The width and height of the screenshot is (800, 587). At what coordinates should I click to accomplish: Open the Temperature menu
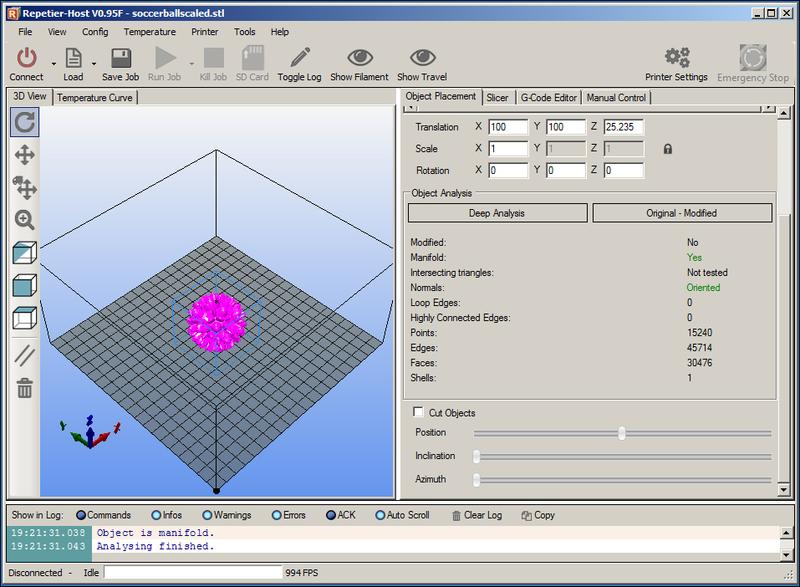point(149,32)
